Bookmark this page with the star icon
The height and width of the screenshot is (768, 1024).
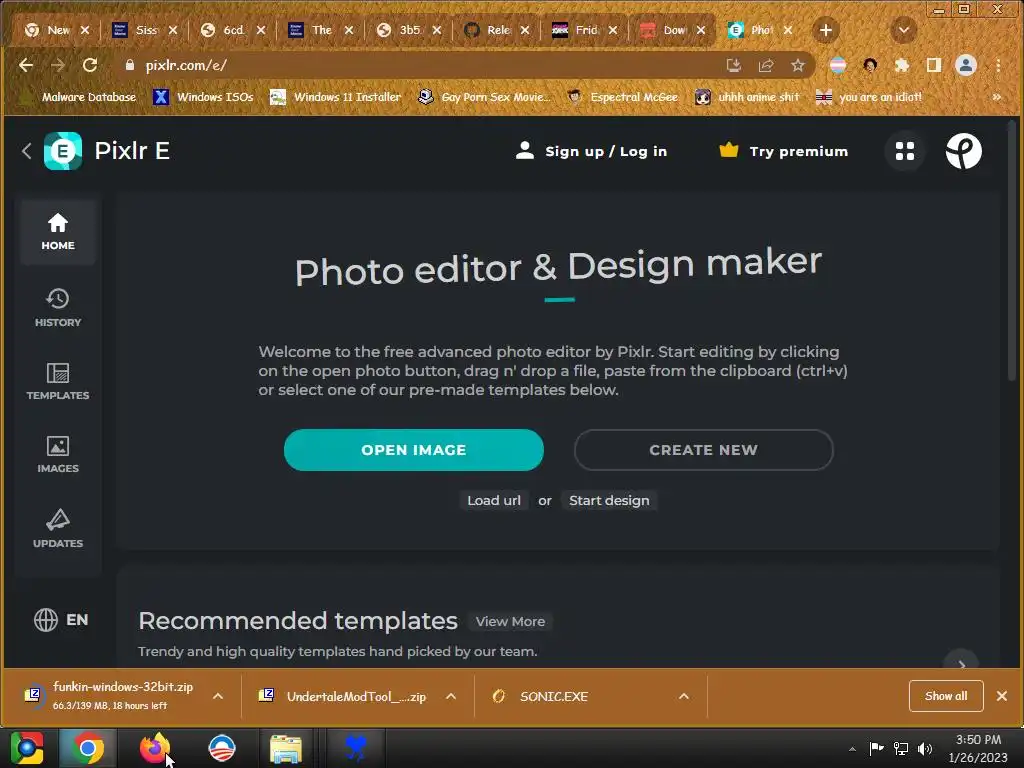coord(797,65)
